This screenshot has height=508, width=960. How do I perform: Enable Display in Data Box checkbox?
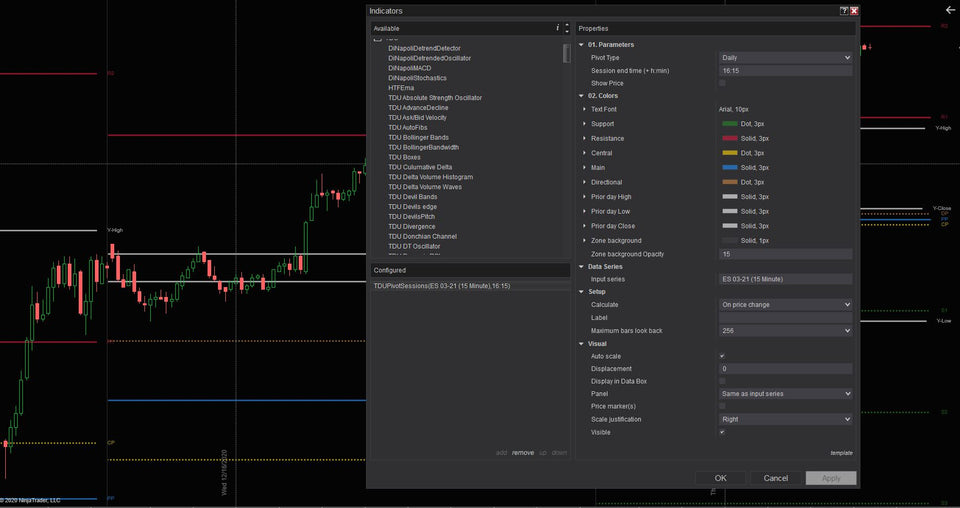[x=722, y=381]
